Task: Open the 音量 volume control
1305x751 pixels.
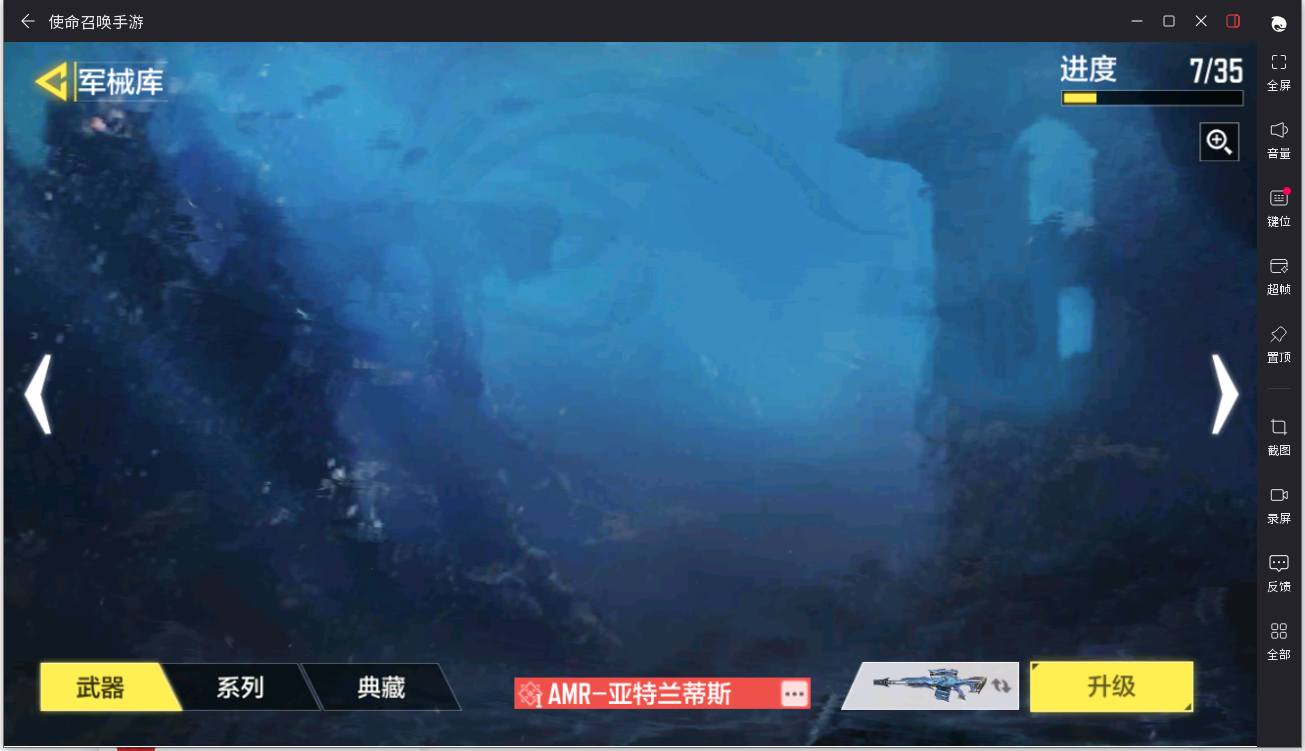Action: pos(1278,140)
